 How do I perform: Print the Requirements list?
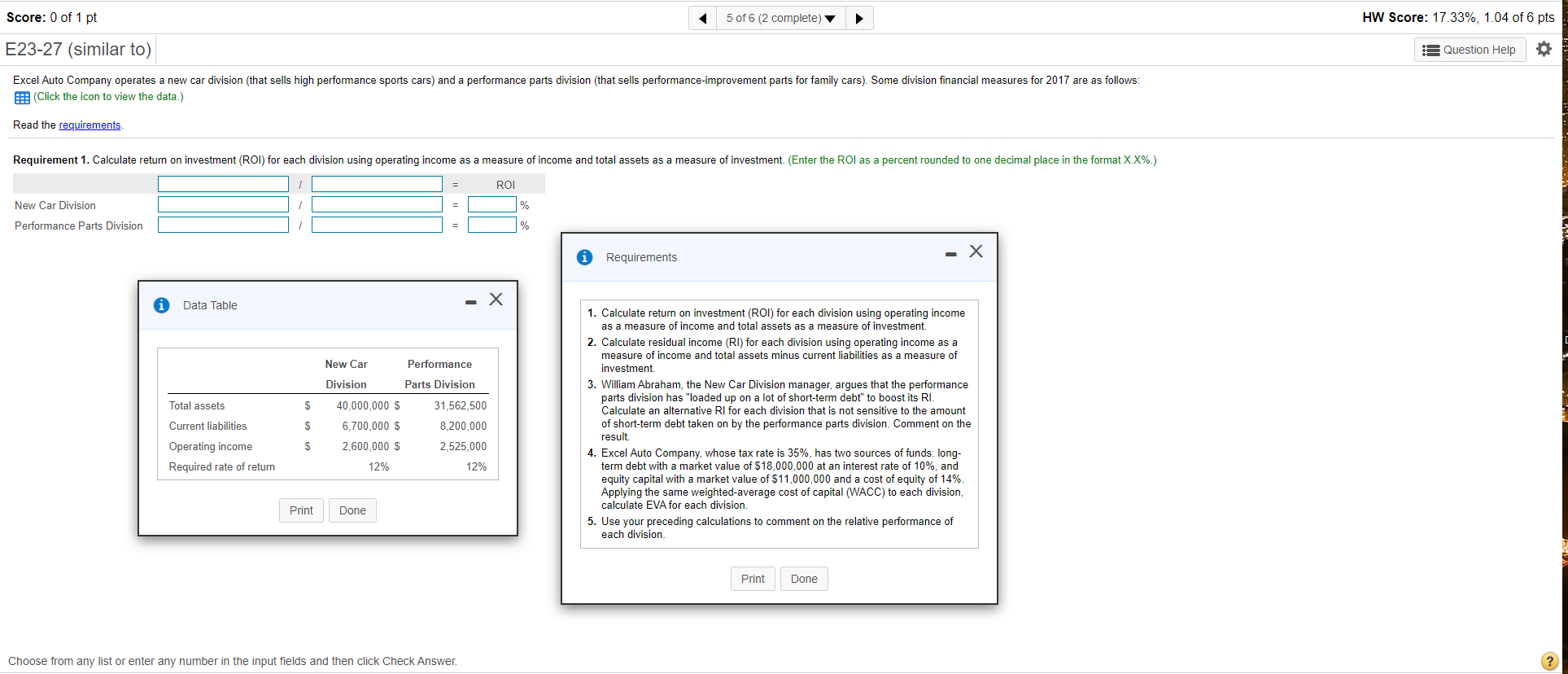click(753, 579)
